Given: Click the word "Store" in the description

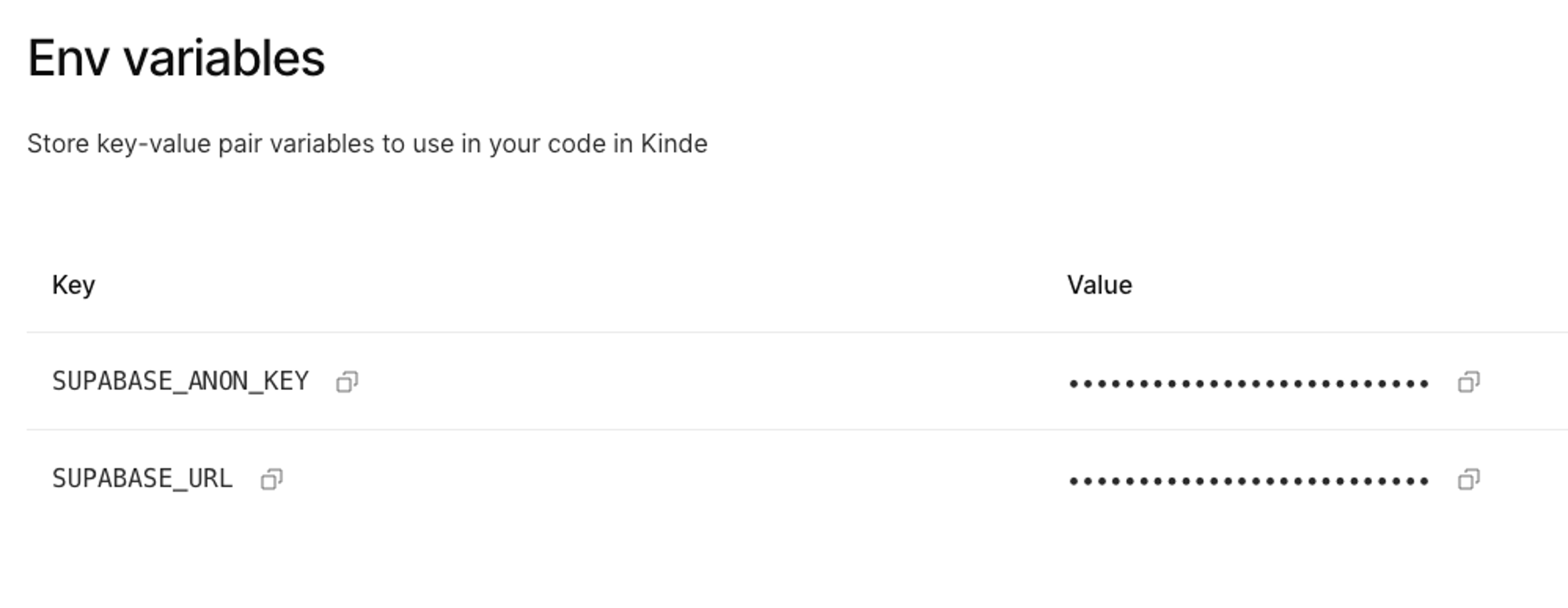Looking at the screenshot, I should pyautogui.click(x=58, y=144).
